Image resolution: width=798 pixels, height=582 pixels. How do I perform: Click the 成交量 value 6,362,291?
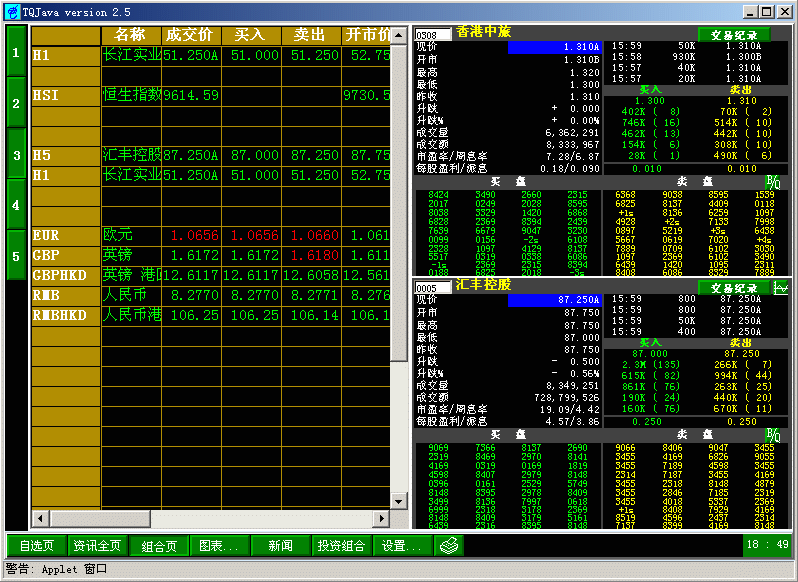coord(572,133)
